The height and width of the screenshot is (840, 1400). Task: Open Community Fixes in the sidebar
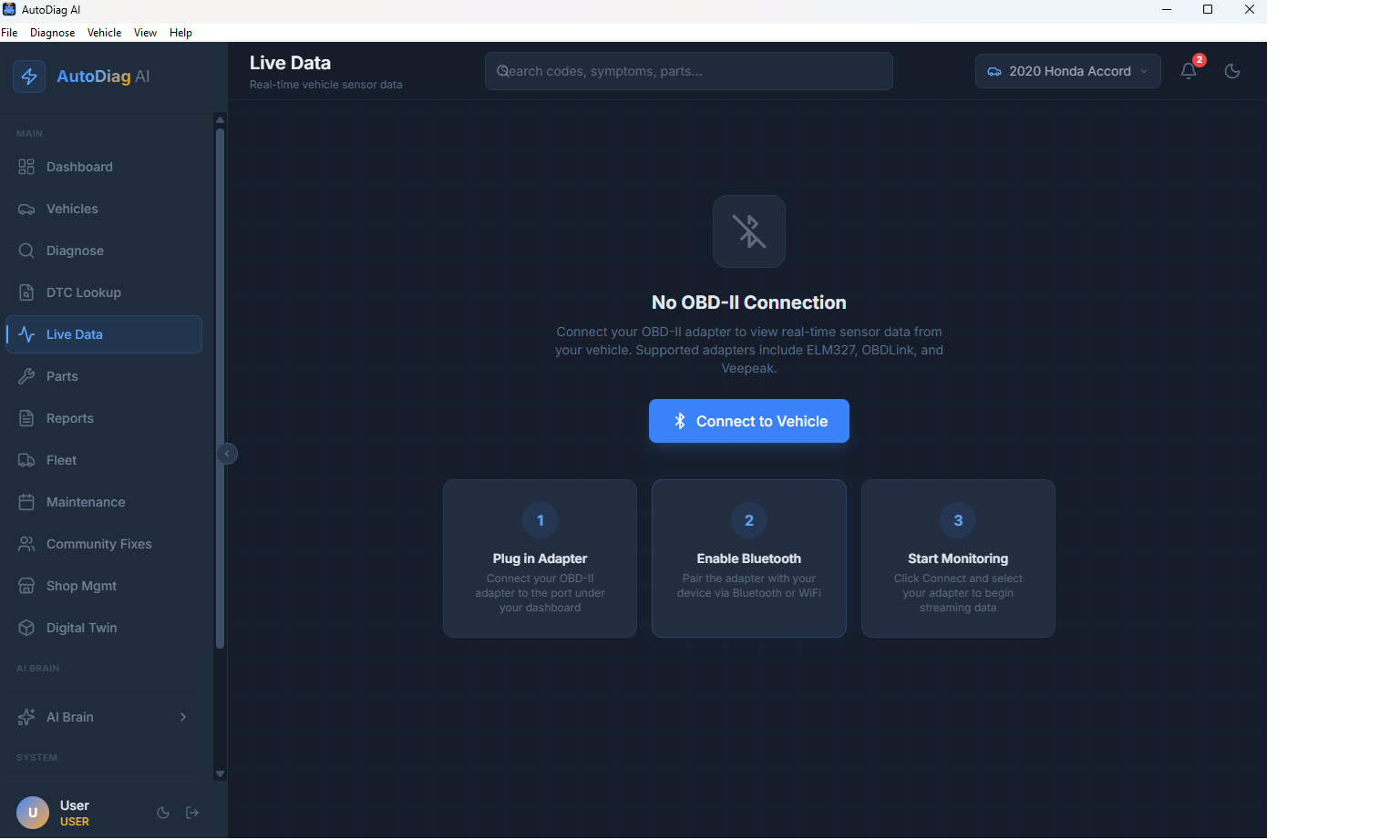98,544
